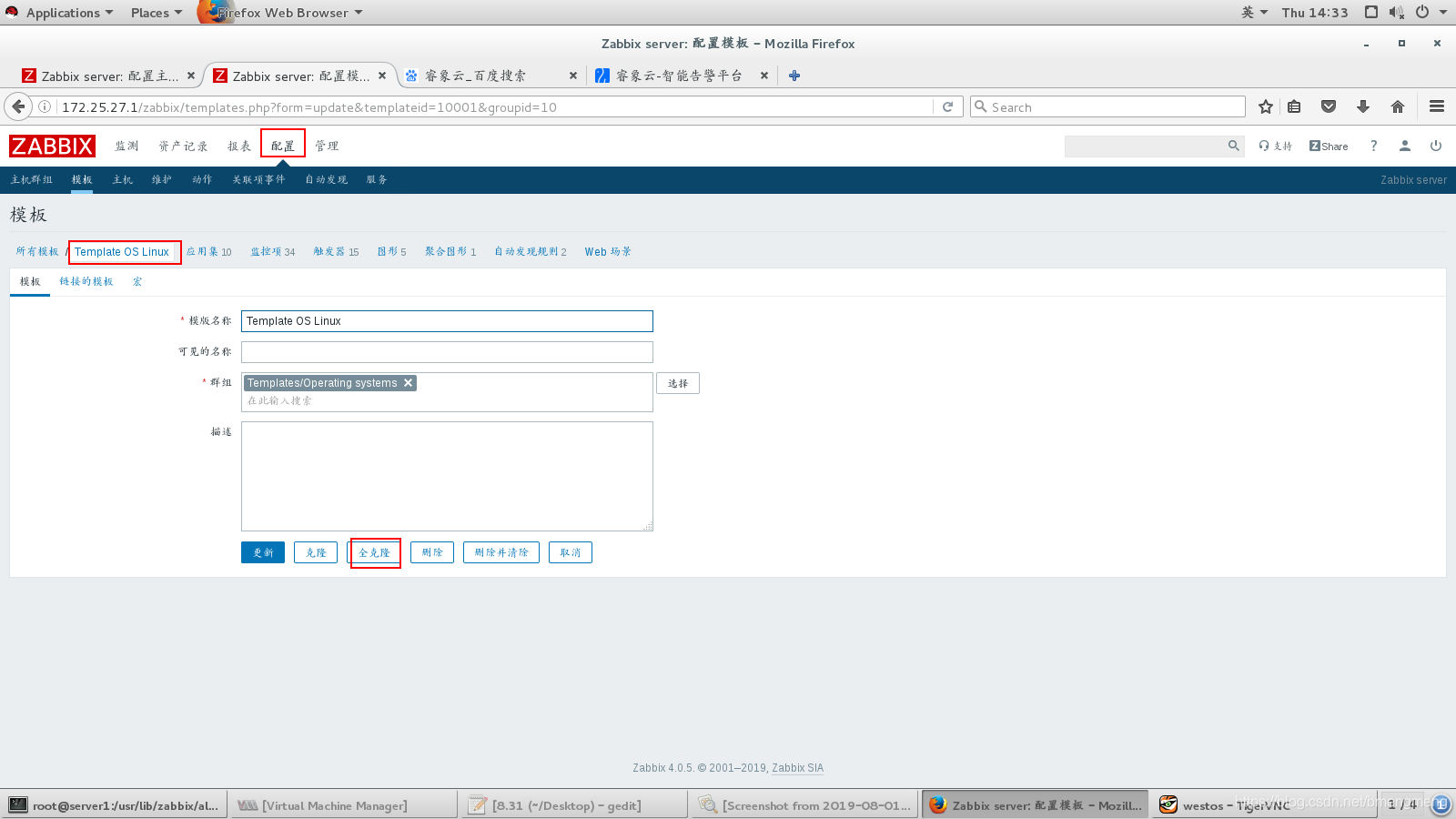Open the system power menu icon
1456x819 pixels.
1422,12
